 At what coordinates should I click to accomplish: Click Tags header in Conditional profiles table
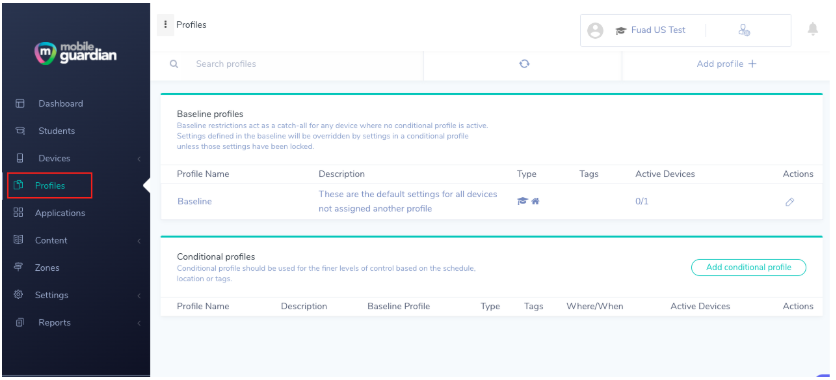533,306
